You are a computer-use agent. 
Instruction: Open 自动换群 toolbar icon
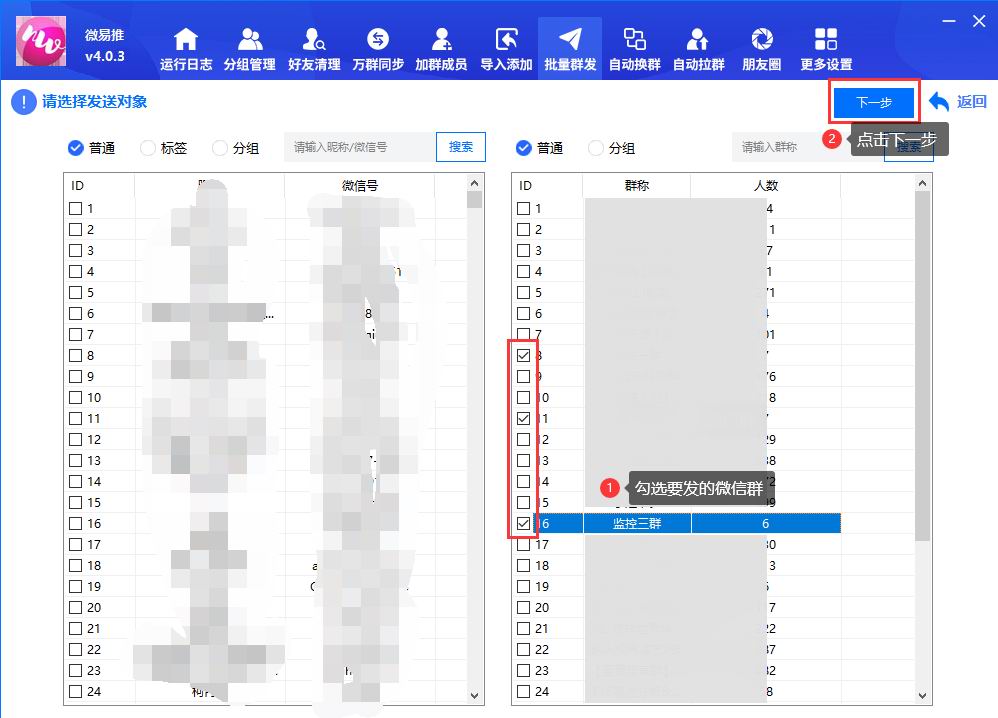pos(634,48)
